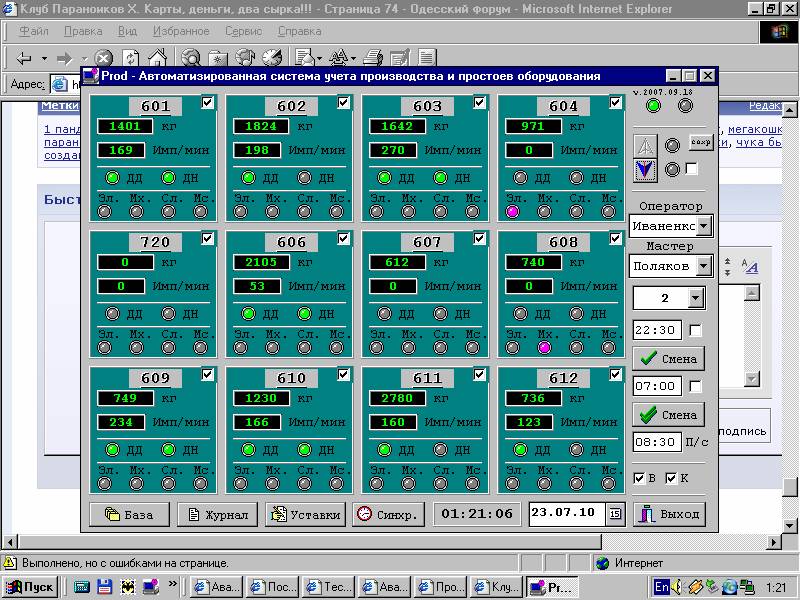Viewport: 800px width, 600px height.
Task: Uncheck the checkbox for unit 602
Action: [x=343, y=103]
